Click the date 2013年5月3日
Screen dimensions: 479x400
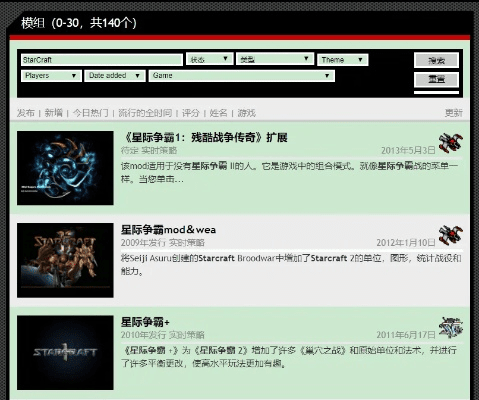[x=408, y=151]
